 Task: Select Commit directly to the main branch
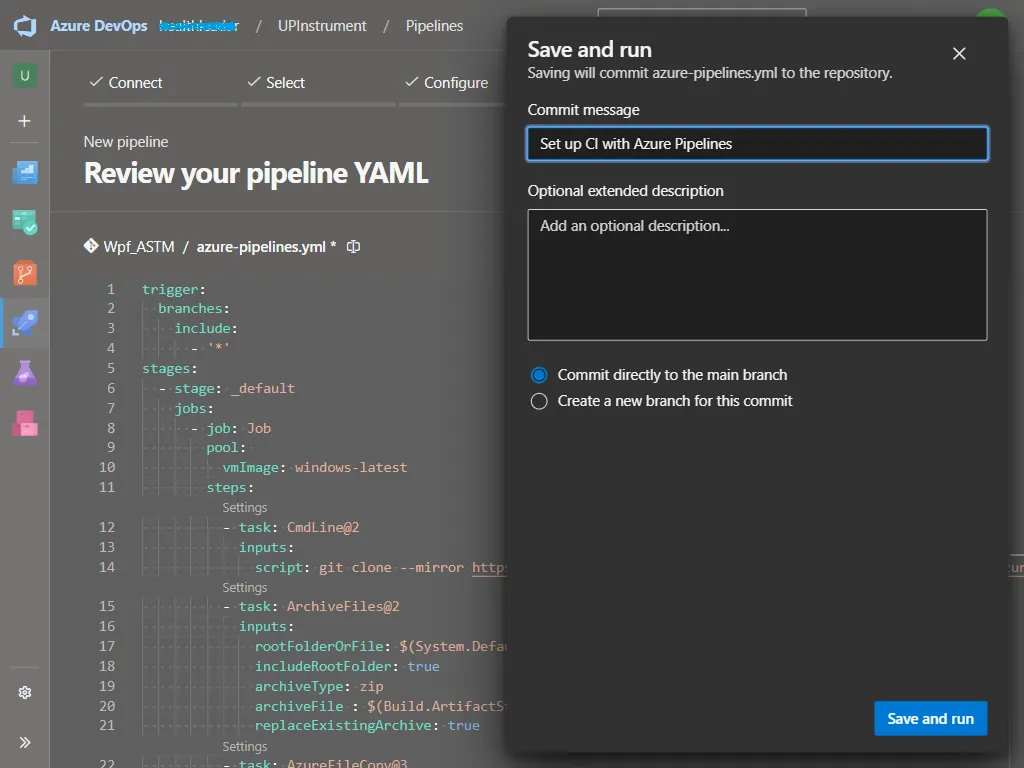tap(539, 375)
